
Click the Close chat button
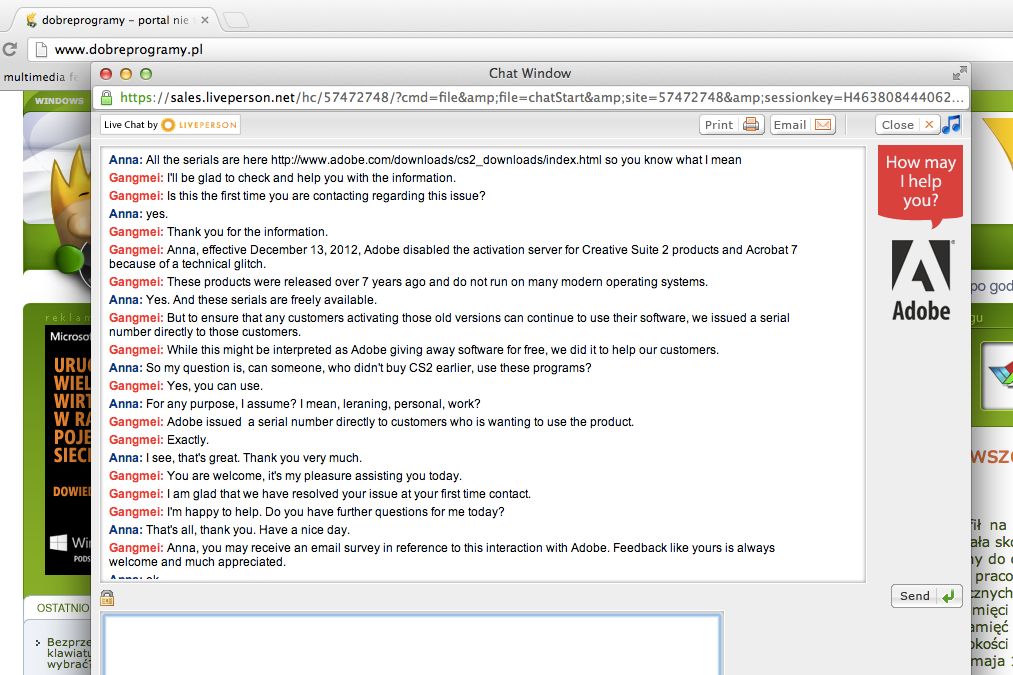click(x=907, y=125)
